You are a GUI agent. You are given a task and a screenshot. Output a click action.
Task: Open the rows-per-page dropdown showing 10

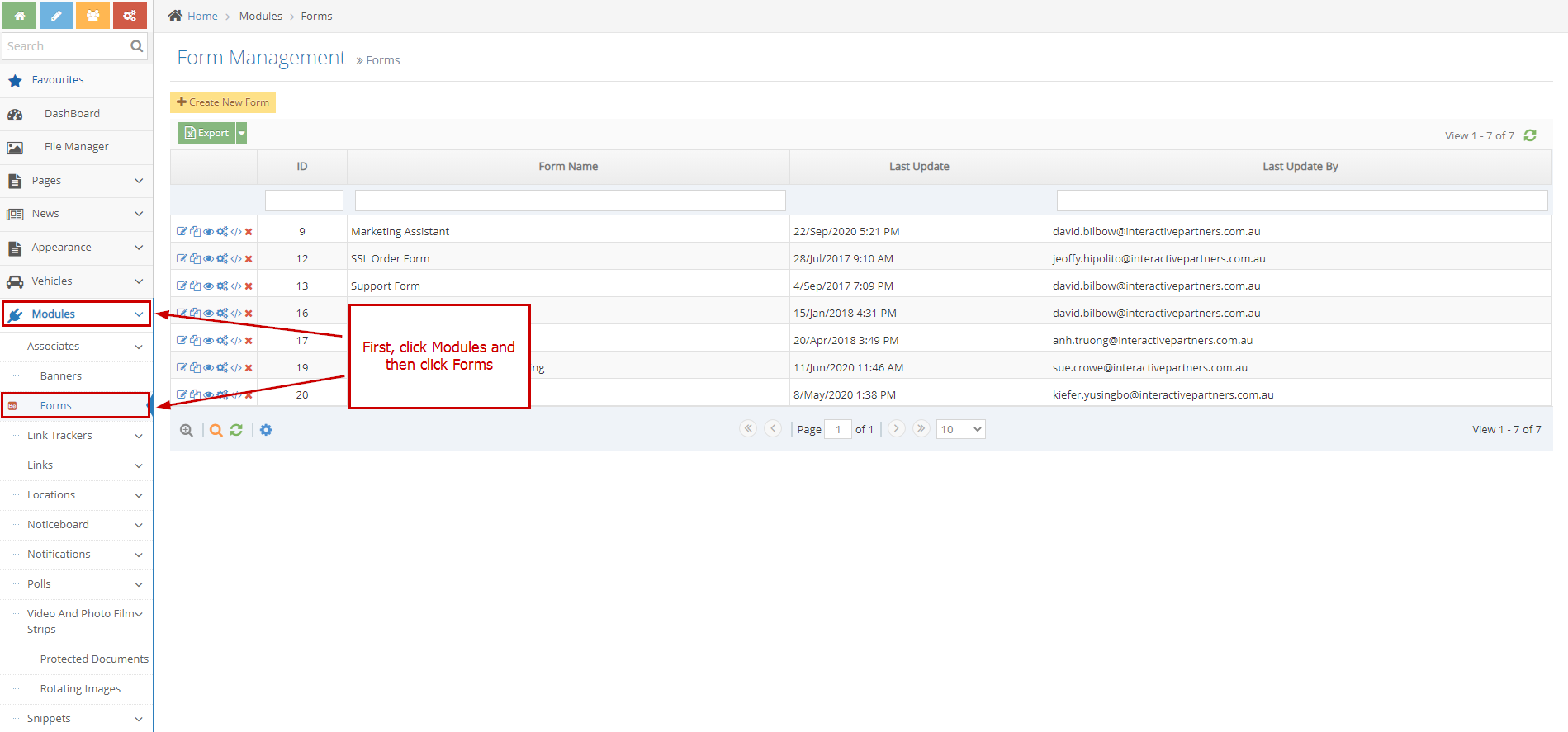[x=960, y=429]
